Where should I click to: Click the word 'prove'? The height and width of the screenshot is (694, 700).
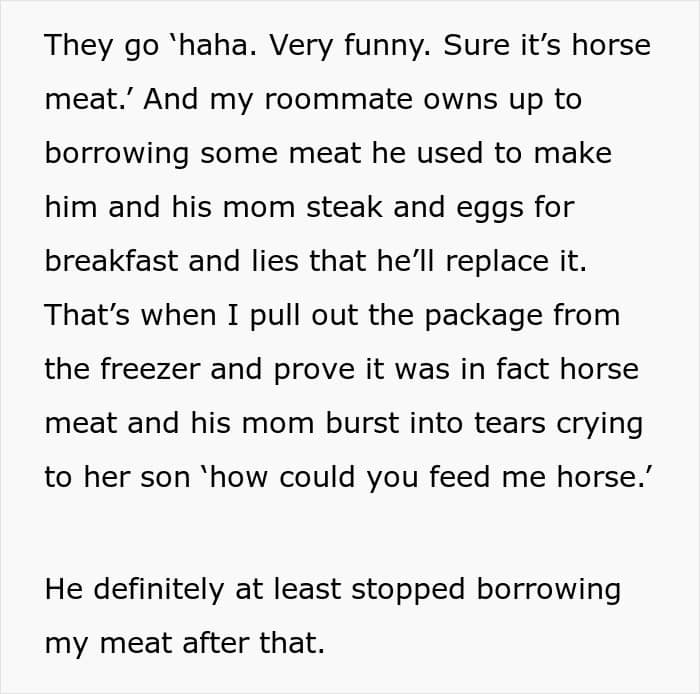click(315, 371)
